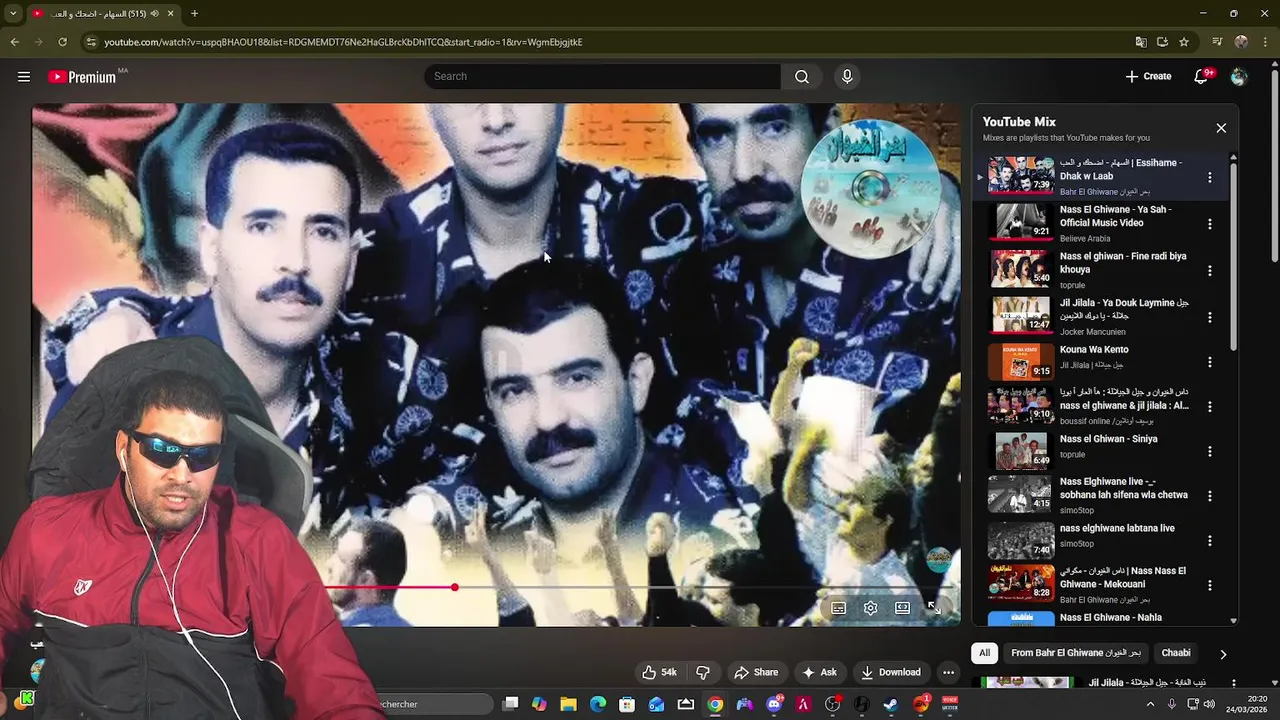Click the search magnifier button
1280x720 pixels.
[x=802, y=77]
